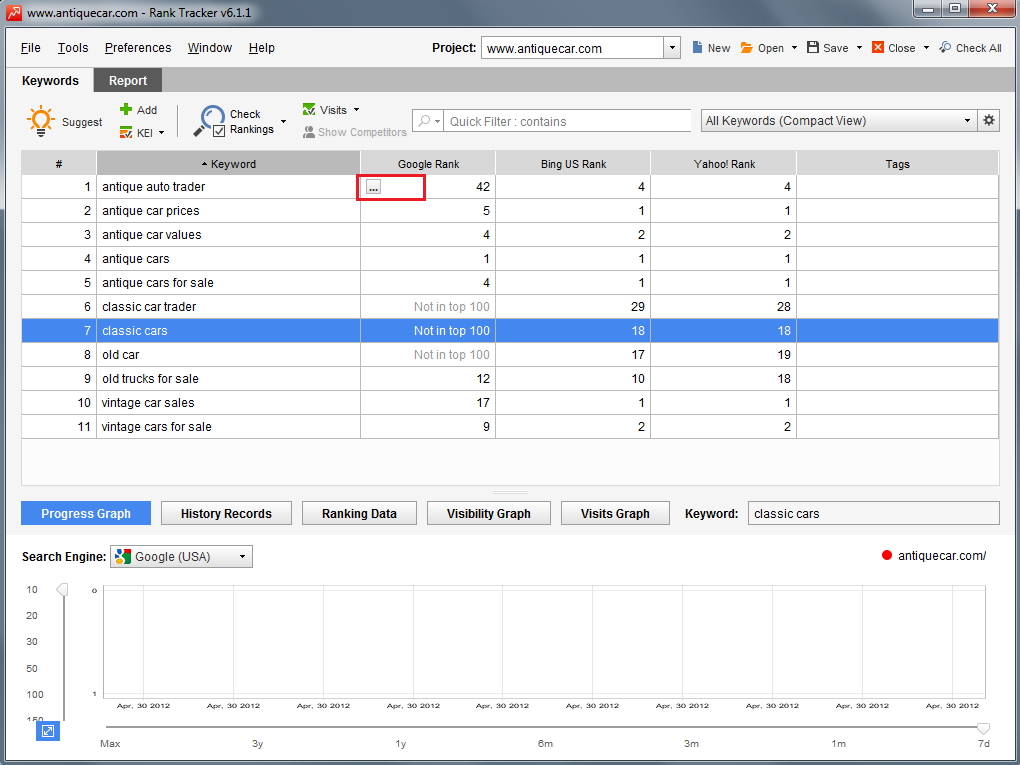The width and height of the screenshot is (1020, 765).
Task: Toggle the Check Rankings checkbox
Action: (219, 131)
